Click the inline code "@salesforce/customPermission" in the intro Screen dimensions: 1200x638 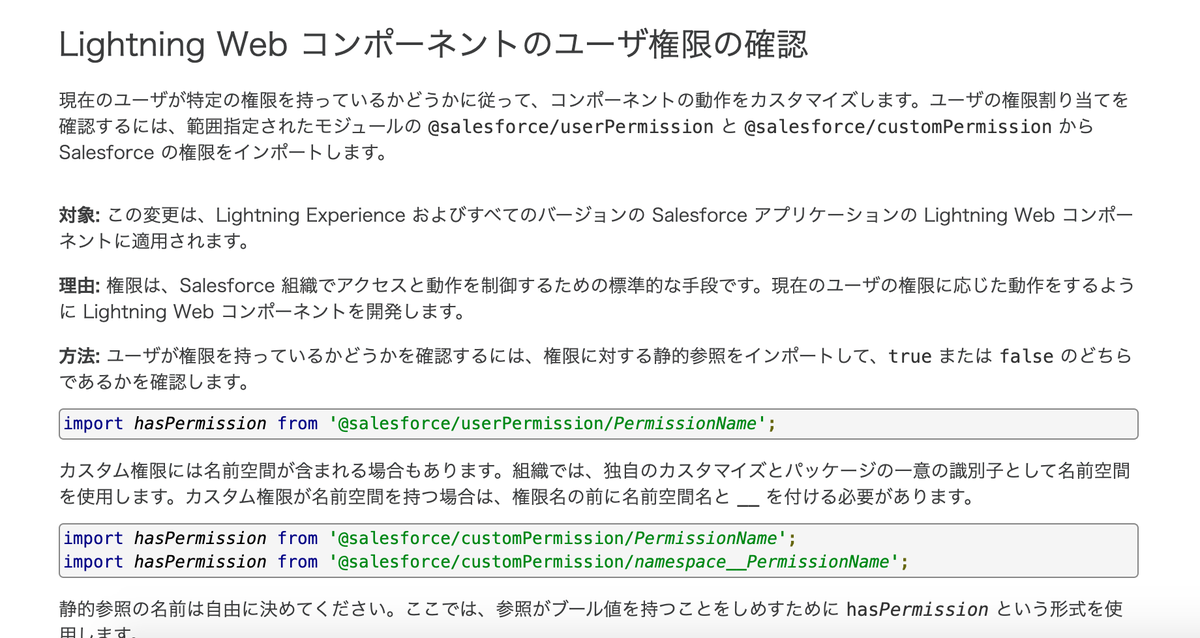[898, 127]
